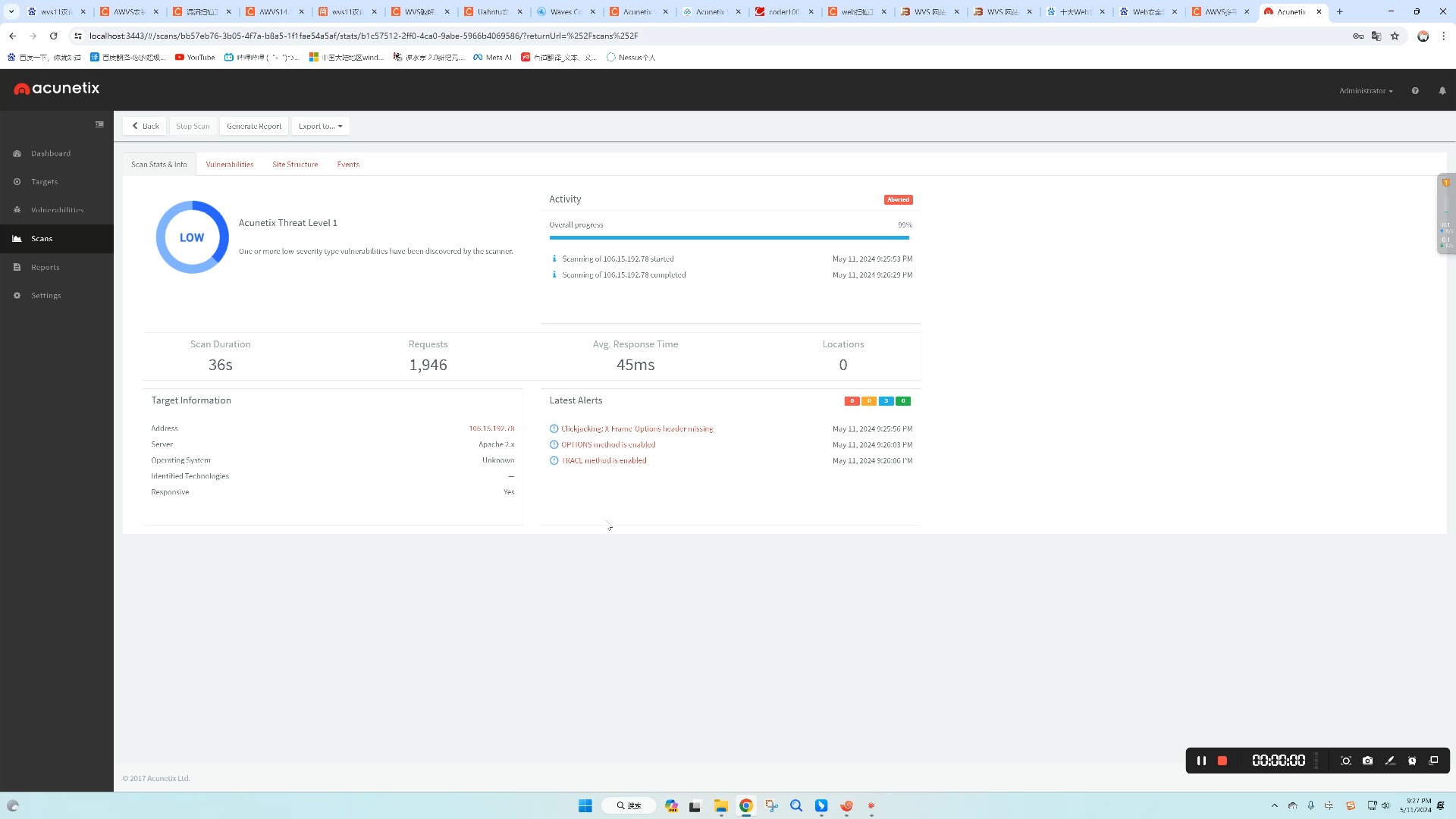Go to Targets in the sidebar
This screenshot has width=1456, height=819.
(x=44, y=182)
